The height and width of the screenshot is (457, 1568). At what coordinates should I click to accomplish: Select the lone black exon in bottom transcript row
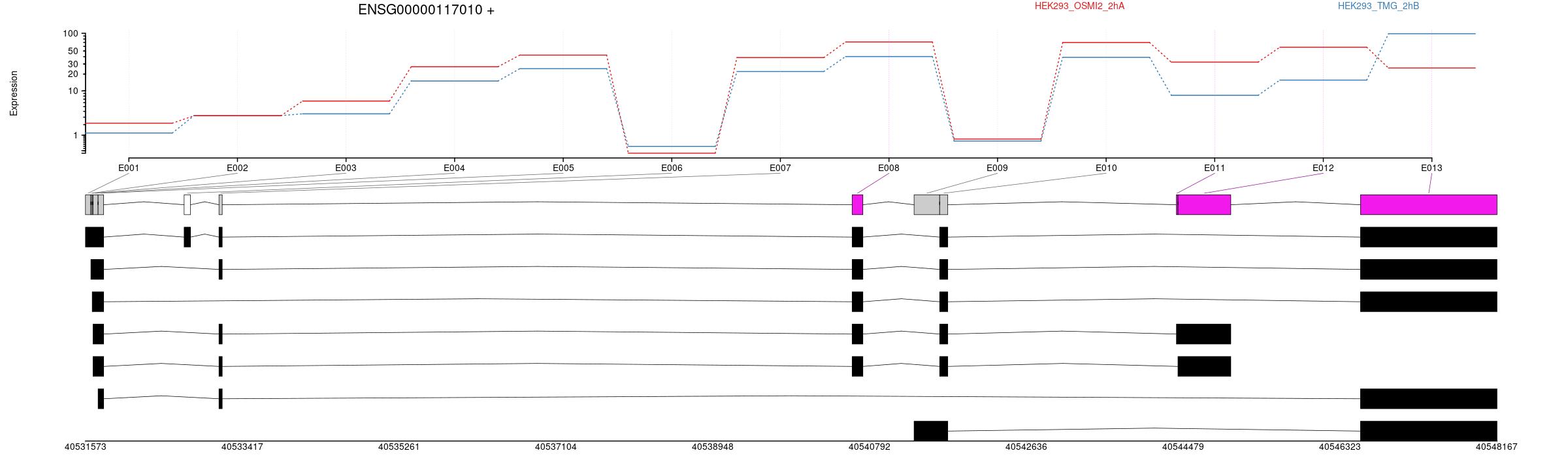click(930, 431)
